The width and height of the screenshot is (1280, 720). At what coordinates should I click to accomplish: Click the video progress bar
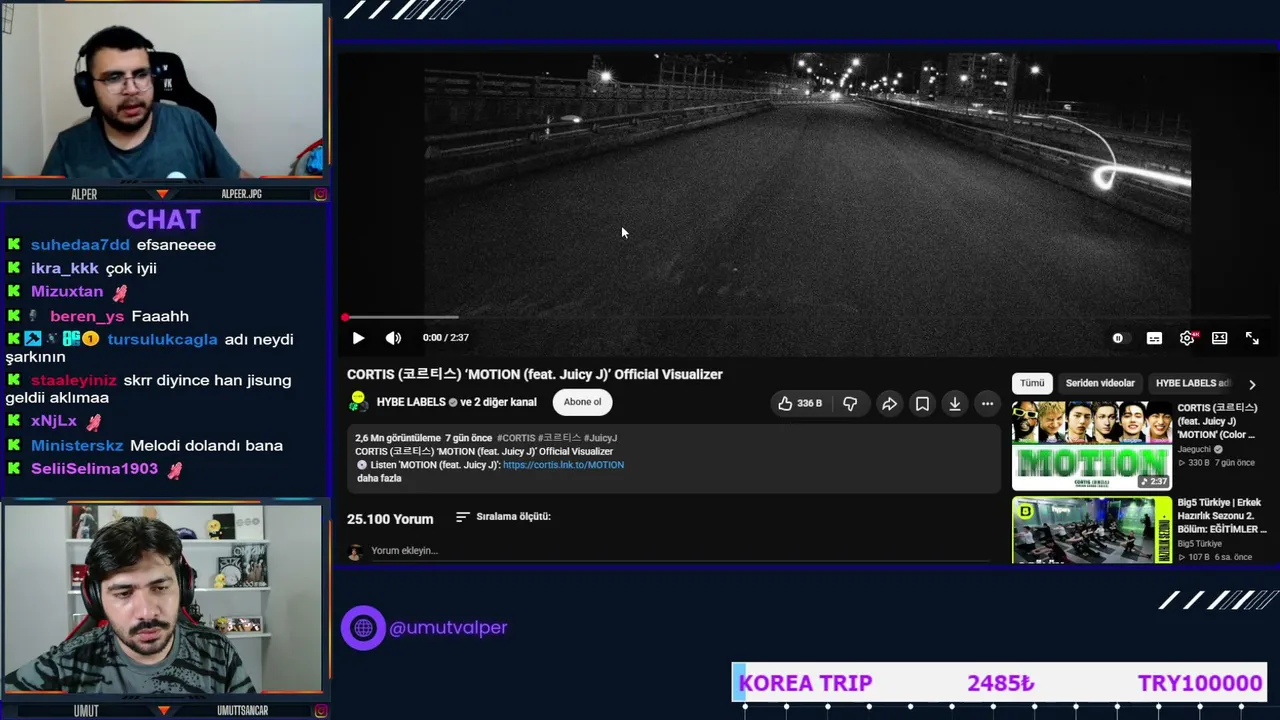pyautogui.click(x=807, y=317)
